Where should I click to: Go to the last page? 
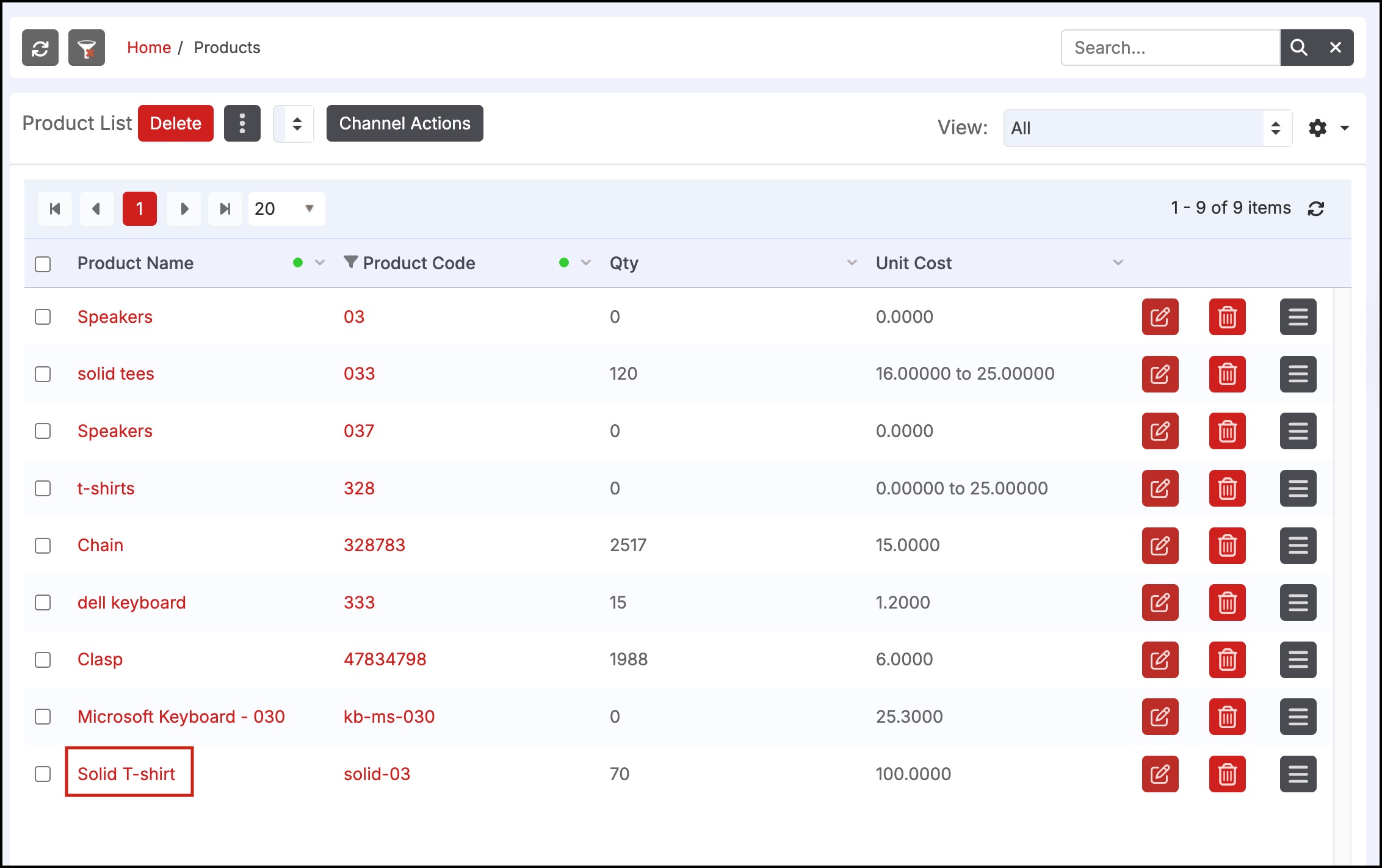[225, 209]
